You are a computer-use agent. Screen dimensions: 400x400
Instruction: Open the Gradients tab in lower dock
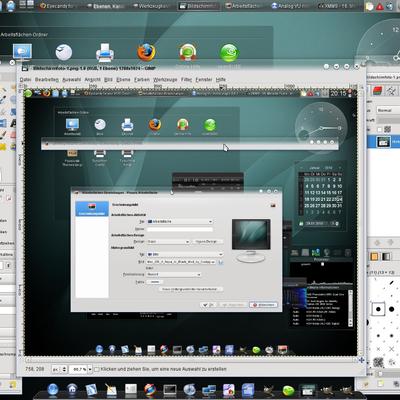coord(386,256)
